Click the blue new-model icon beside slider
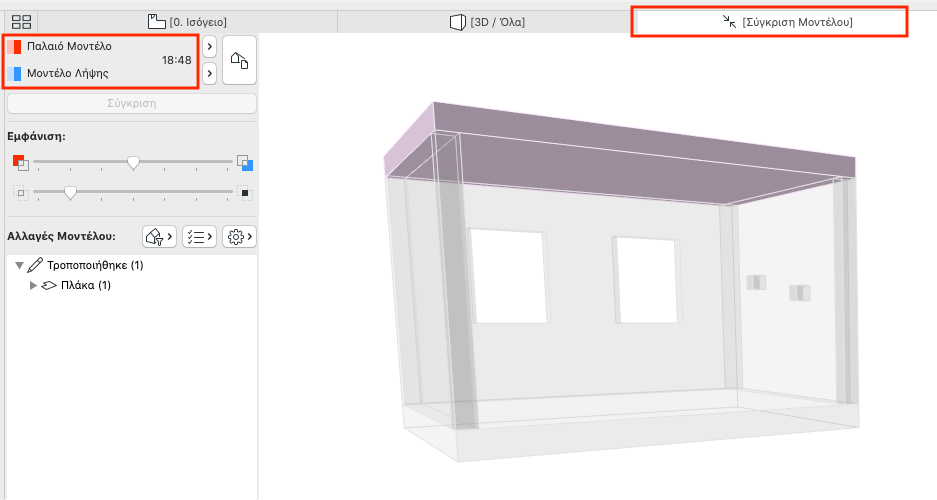The height and width of the screenshot is (500, 937). coord(245,162)
